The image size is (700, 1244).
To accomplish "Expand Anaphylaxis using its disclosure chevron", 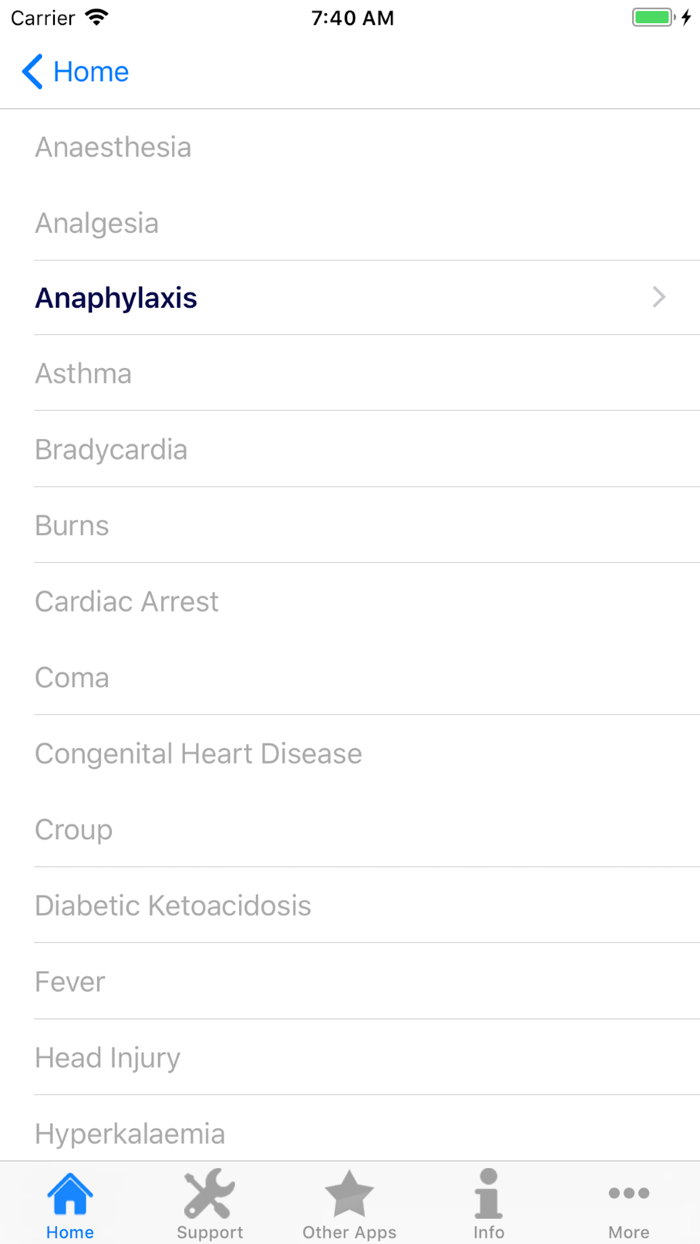I will (658, 297).
